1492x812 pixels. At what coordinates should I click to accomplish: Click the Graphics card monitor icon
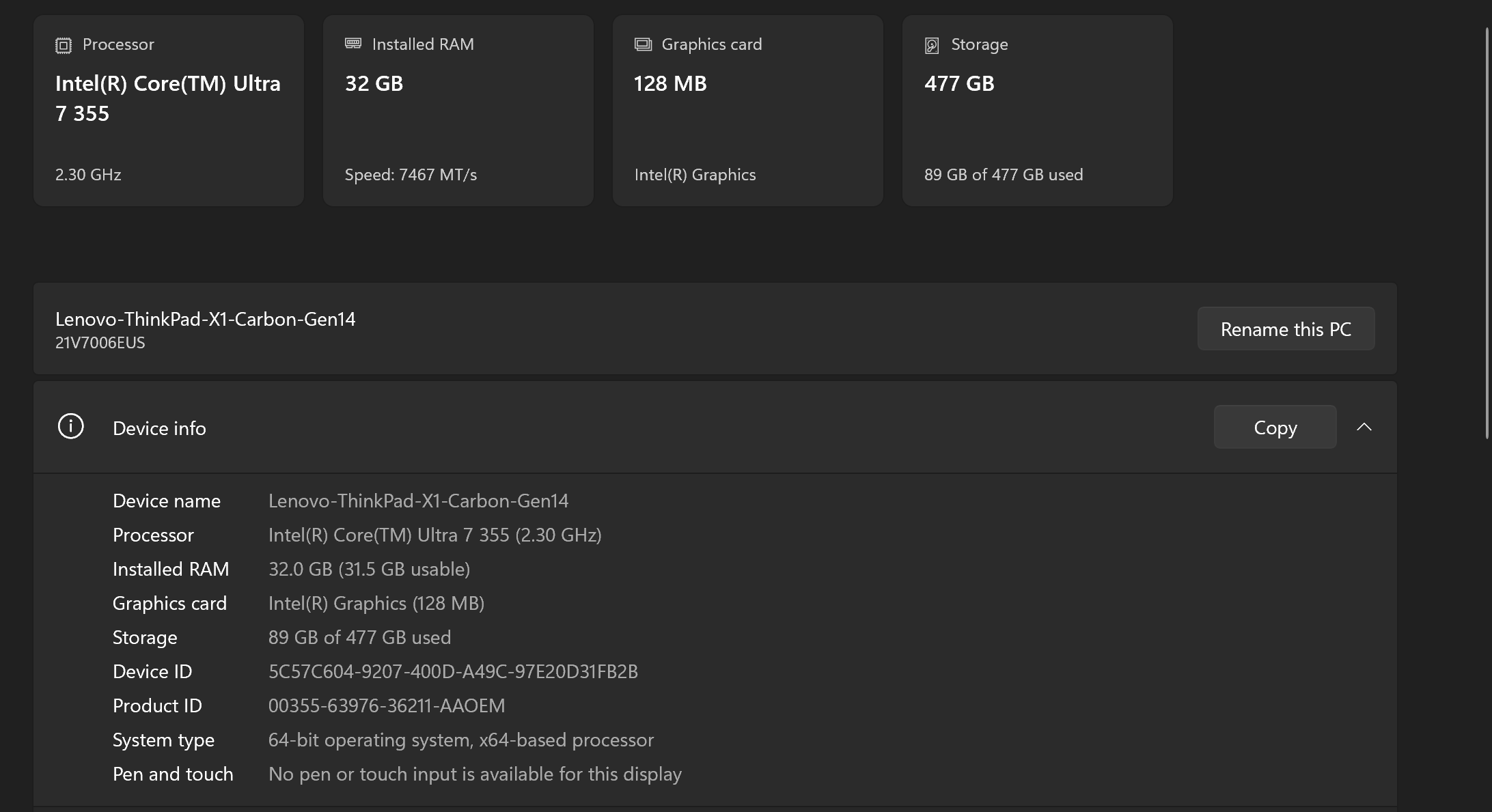[643, 44]
